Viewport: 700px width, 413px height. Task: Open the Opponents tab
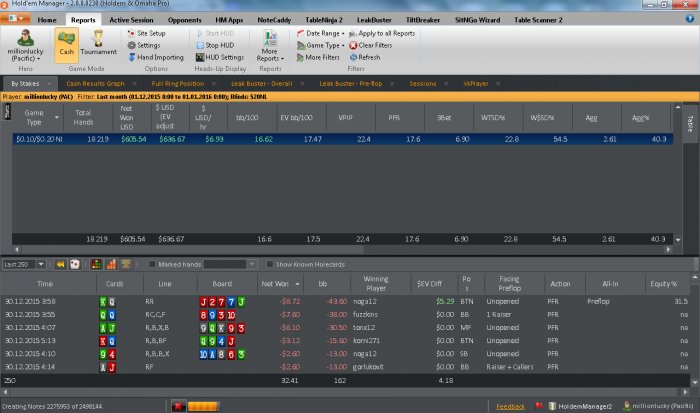(x=184, y=20)
